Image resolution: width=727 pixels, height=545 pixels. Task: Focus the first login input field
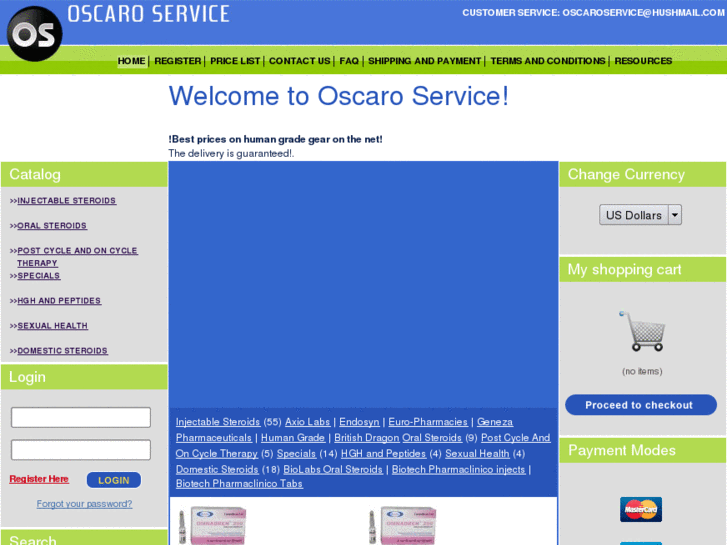point(81,417)
